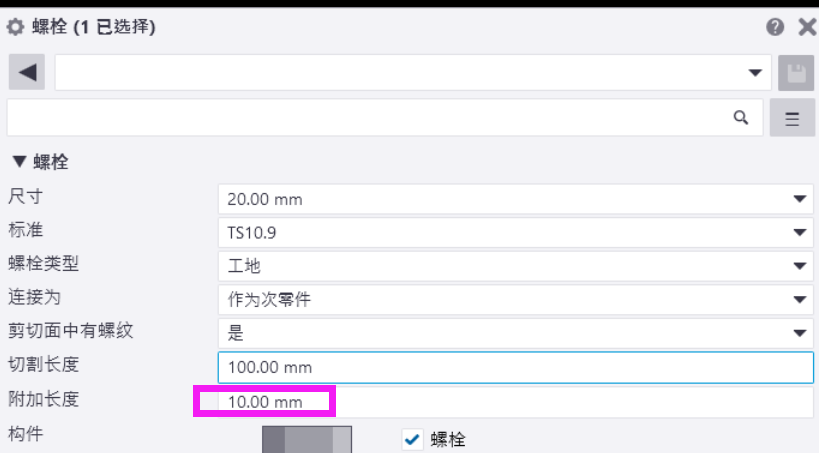The height and width of the screenshot is (453, 819).
Task: Open the 连接为 dropdown showing 作为次零件
Action: (x=515, y=300)
